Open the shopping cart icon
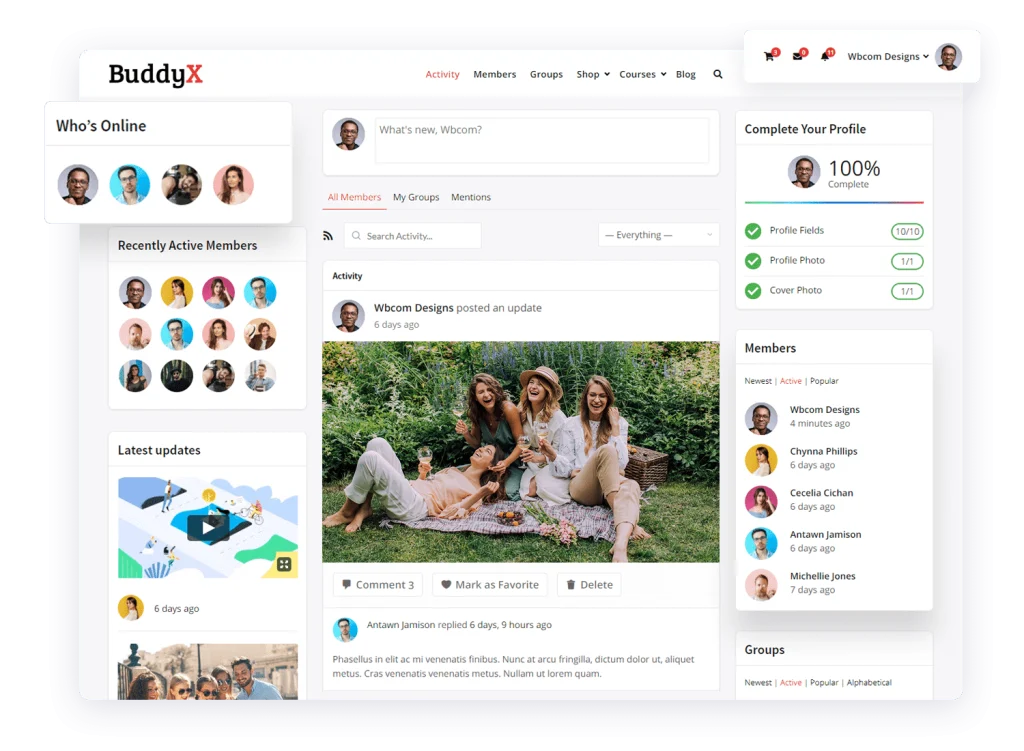The width and height of the screenshot is (1024, 751). click(x=769, y=57)
